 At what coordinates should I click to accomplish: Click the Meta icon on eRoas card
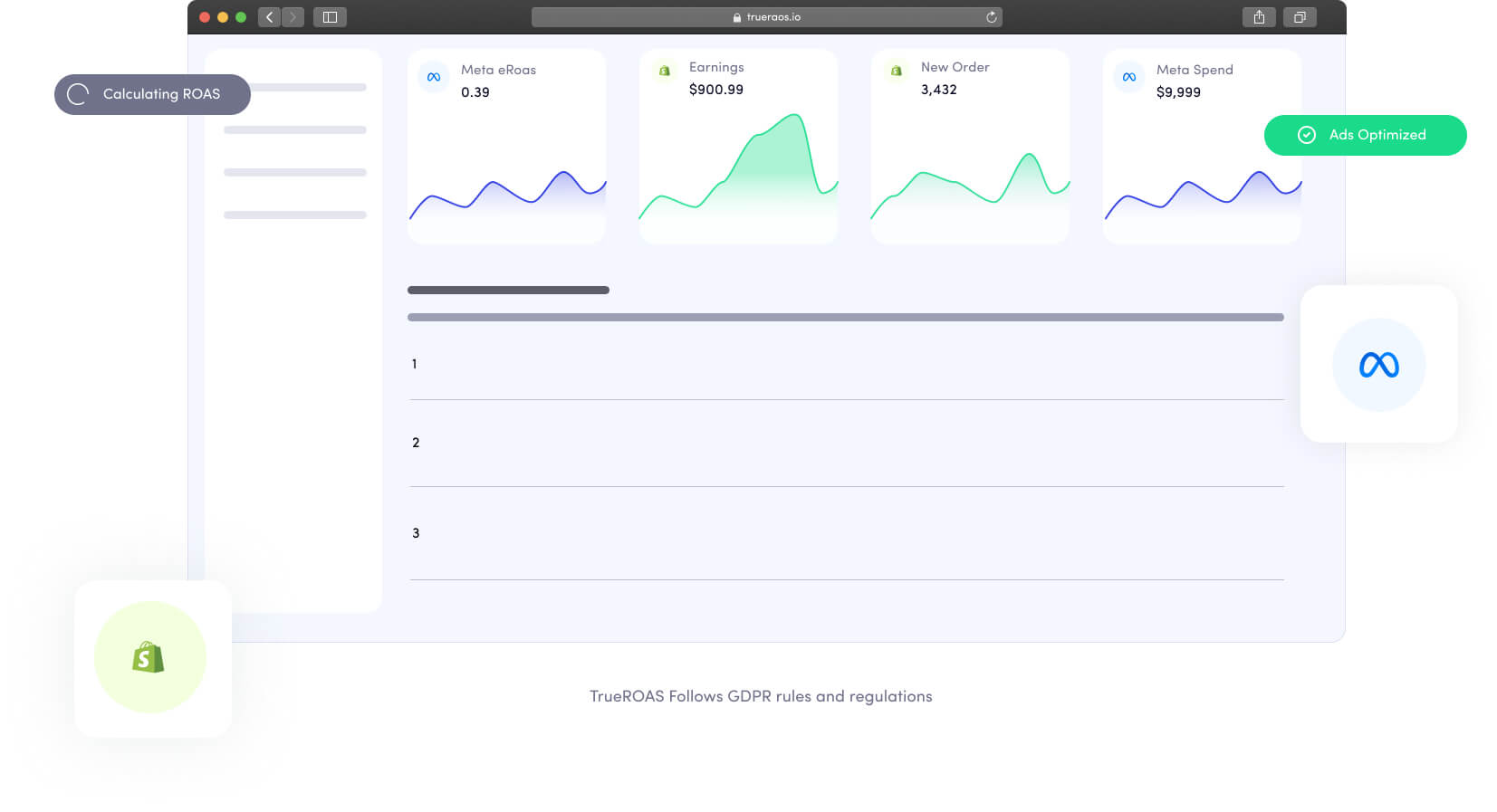click(x=434, y=77)
